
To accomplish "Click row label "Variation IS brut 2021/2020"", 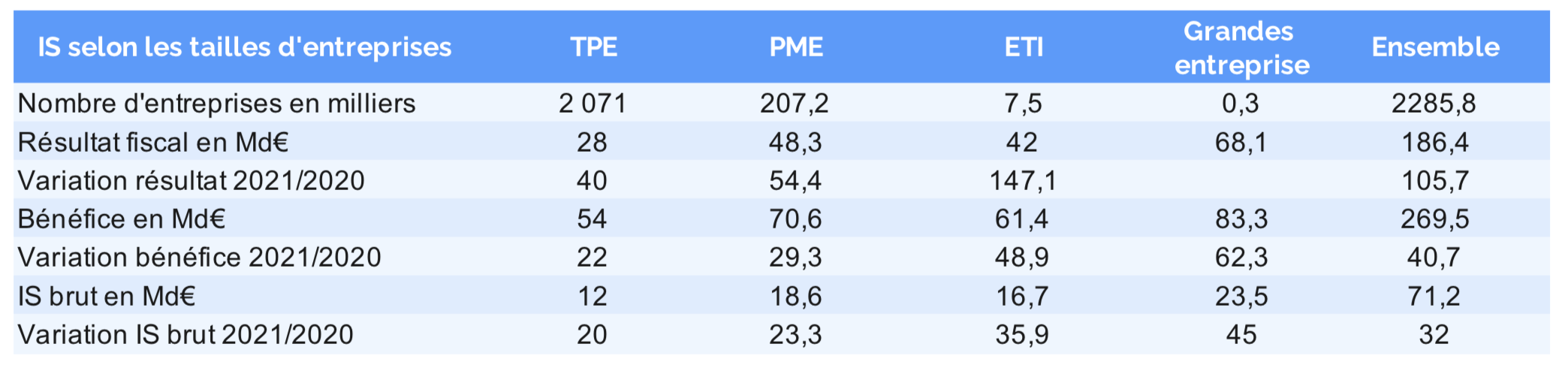I will [x=185, y=335].
